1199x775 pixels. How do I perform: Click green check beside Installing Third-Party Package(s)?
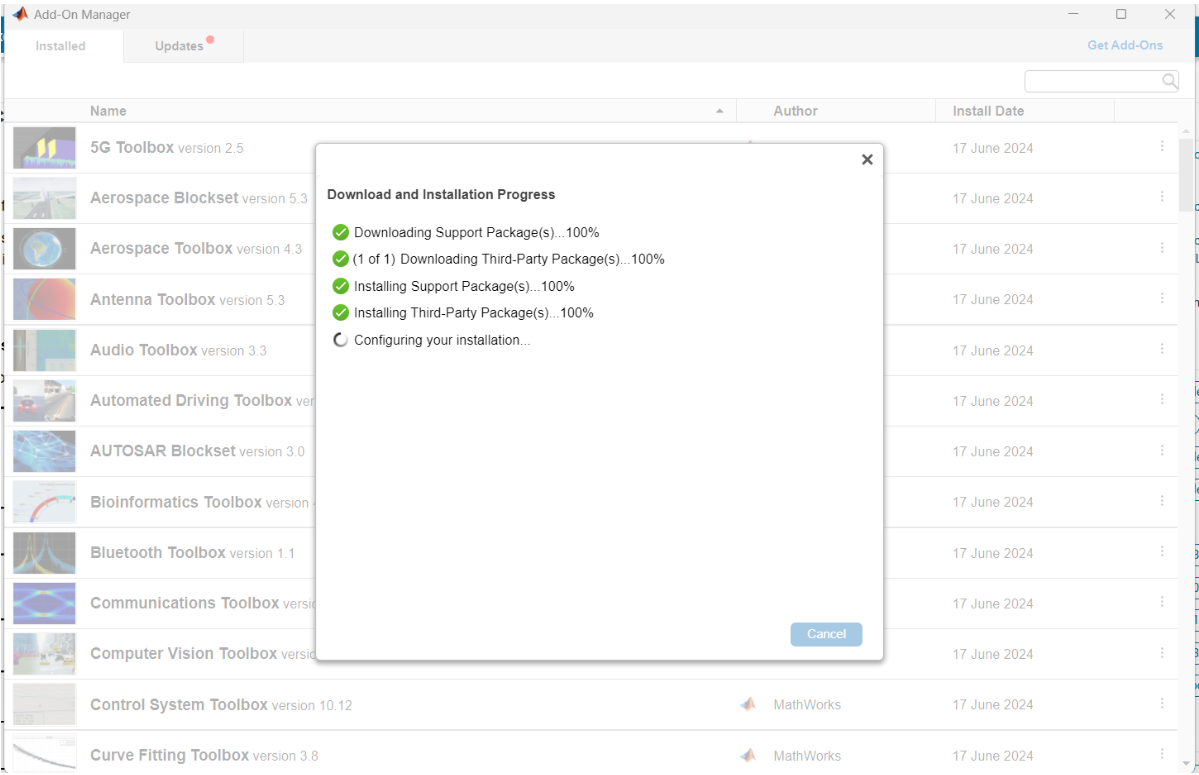coord(340,313)
